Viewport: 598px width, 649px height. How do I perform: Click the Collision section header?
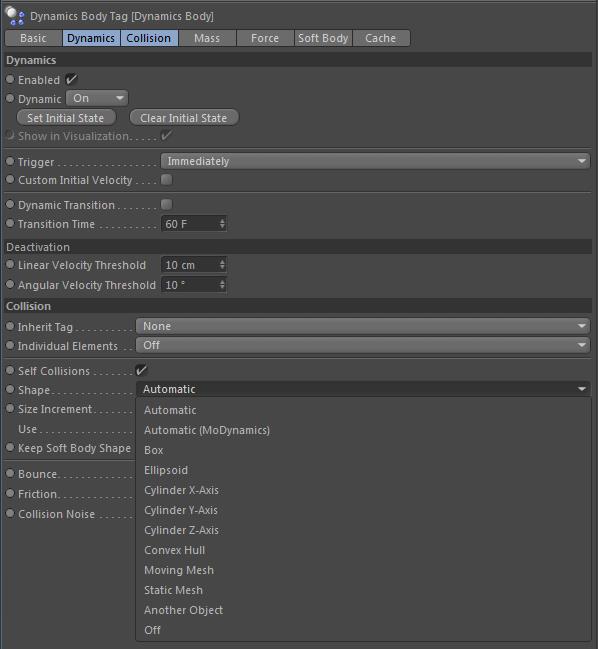point(298,306)
